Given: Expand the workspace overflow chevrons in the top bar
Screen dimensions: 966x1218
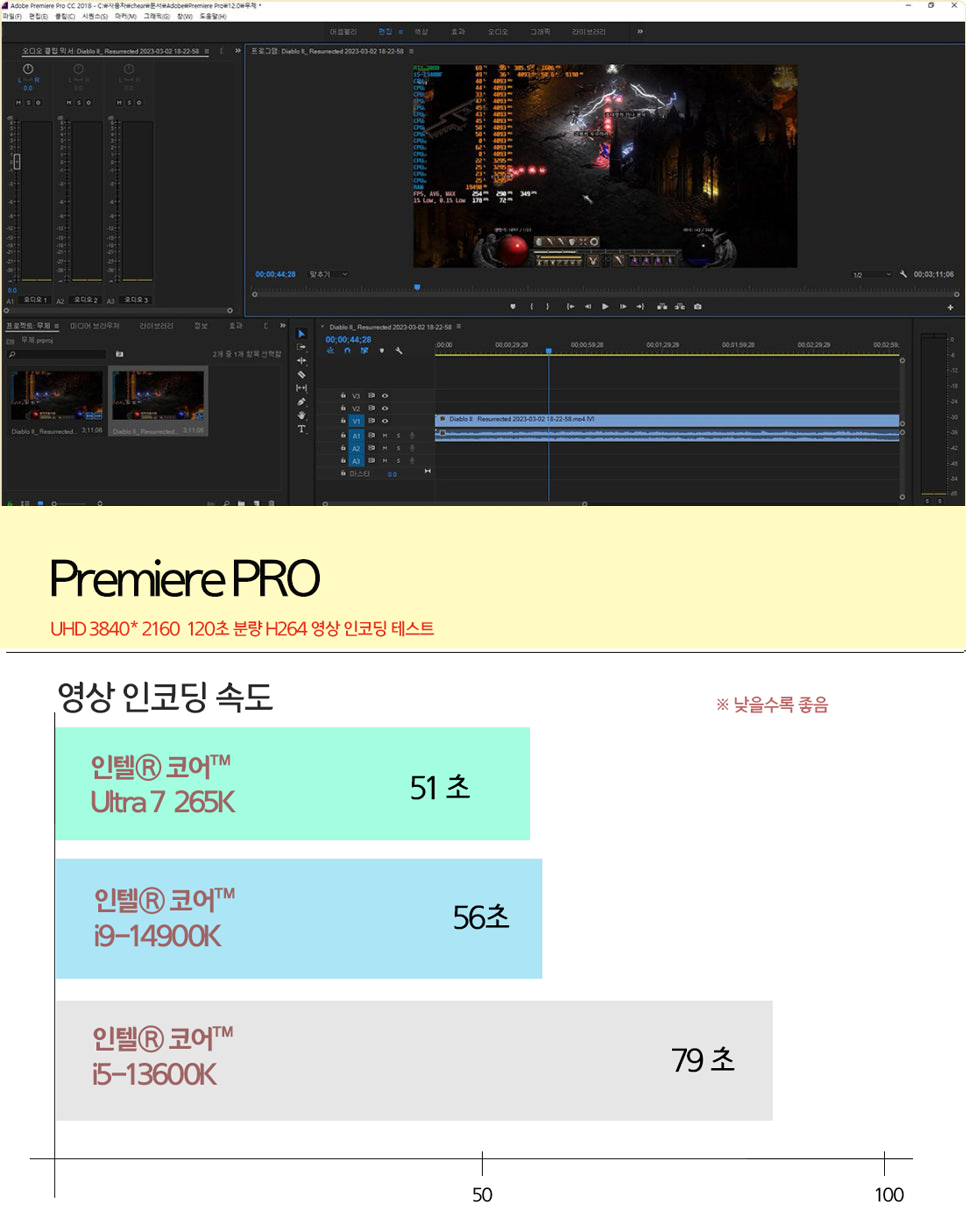Looking at the screenshot, I should coord(640,31).
